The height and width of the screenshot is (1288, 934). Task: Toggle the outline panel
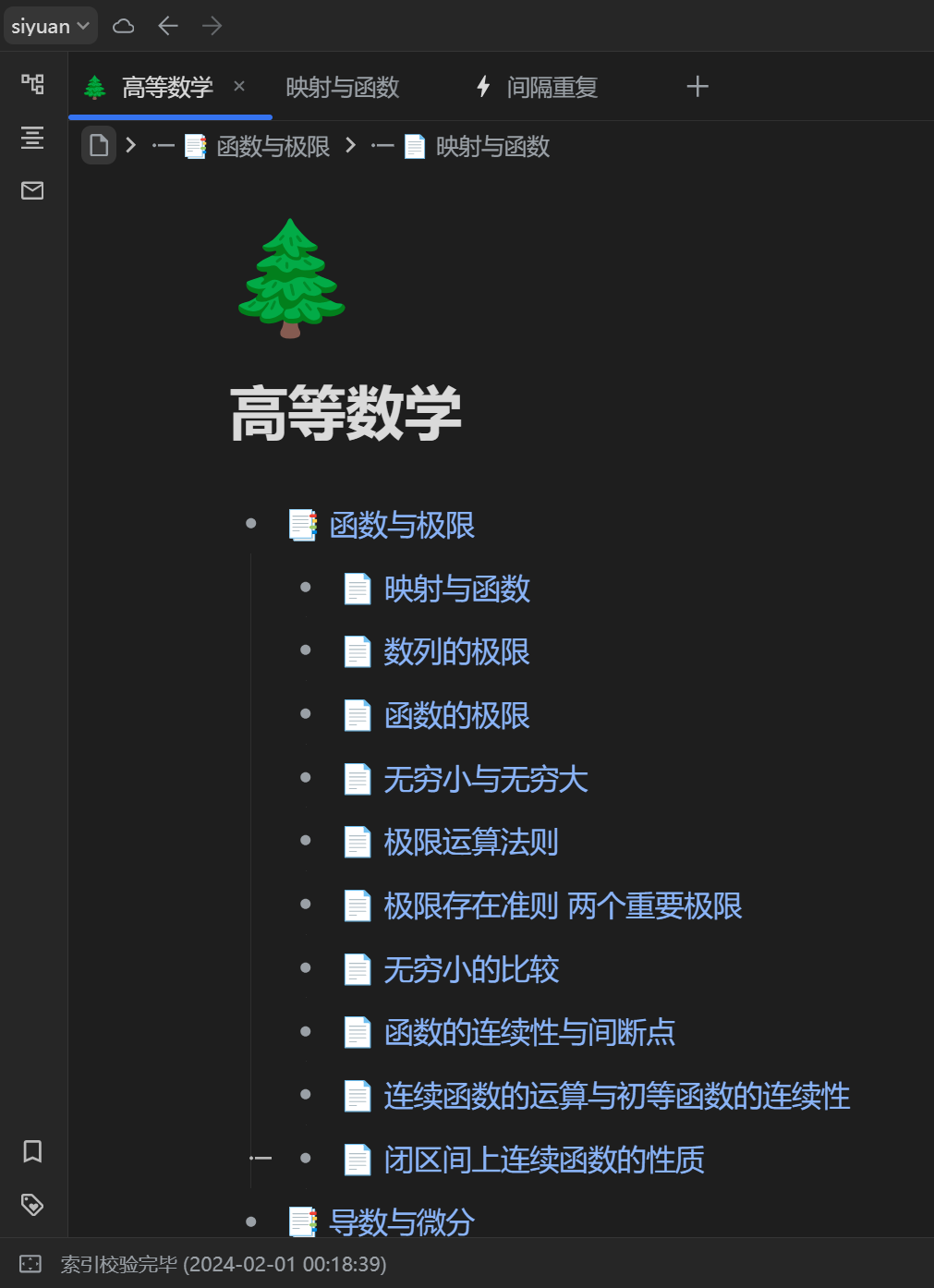32,137
